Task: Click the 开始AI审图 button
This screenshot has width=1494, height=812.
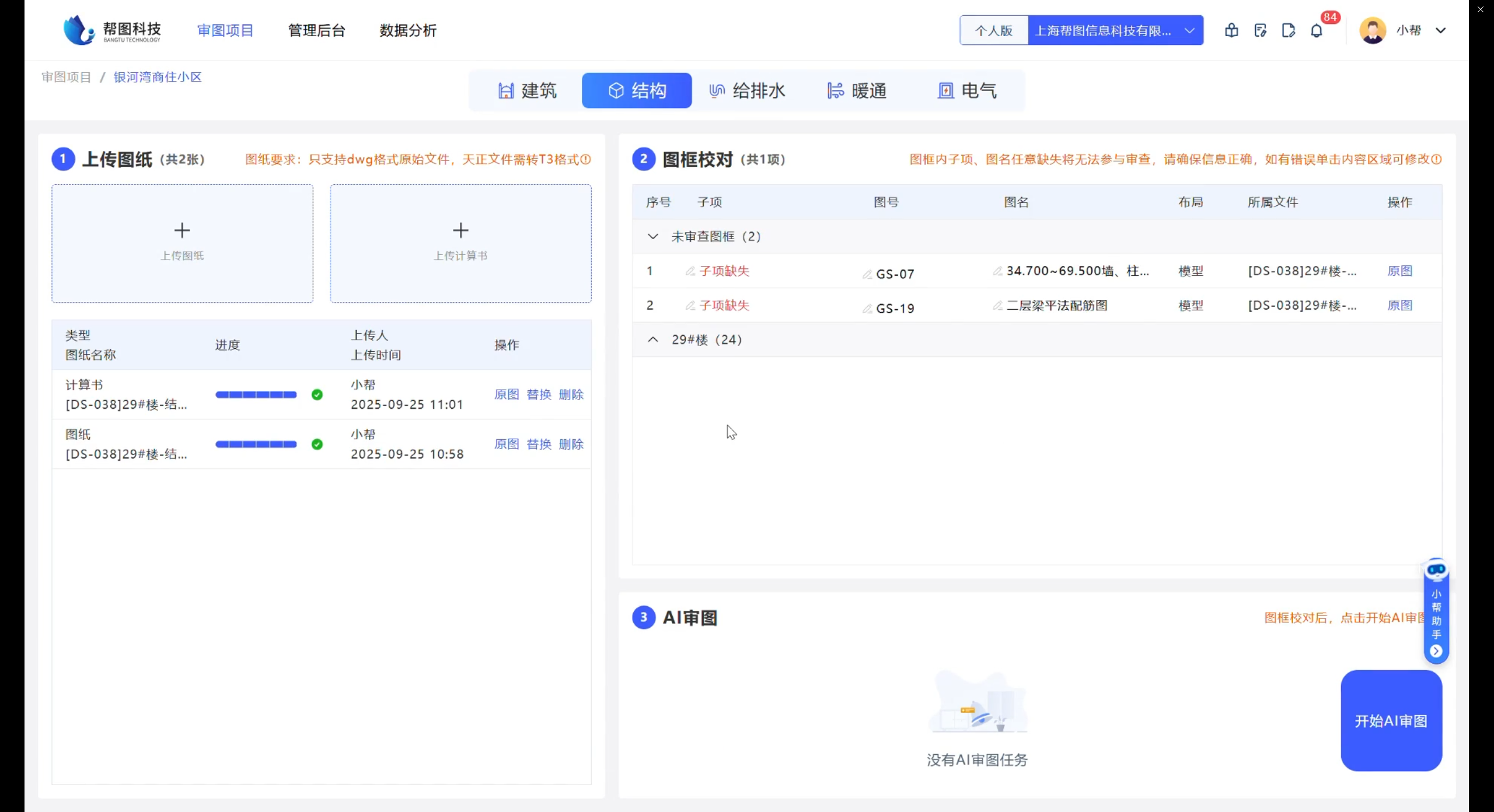Action: point(1391,720)
